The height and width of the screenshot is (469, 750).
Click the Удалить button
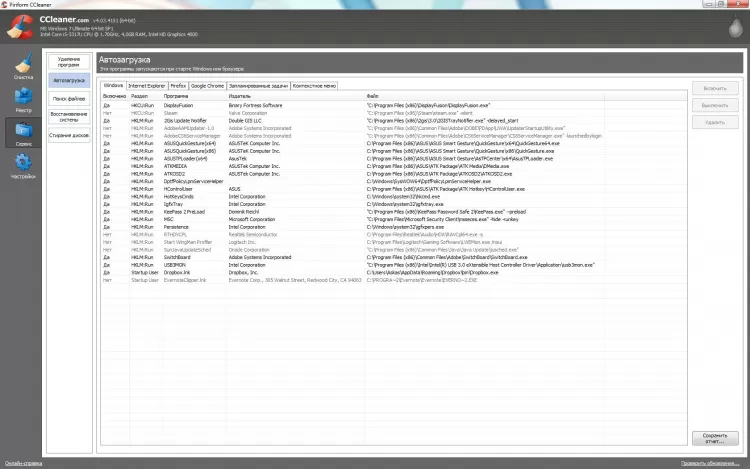tap(715, 122)
